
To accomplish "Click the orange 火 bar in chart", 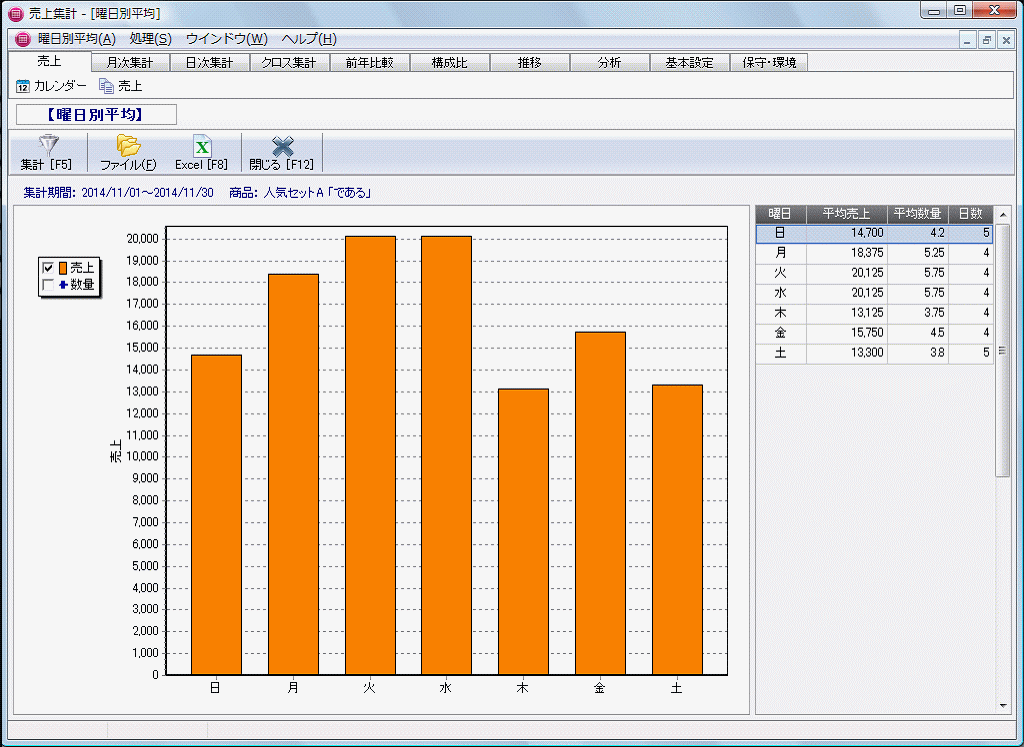I will 370,455.
